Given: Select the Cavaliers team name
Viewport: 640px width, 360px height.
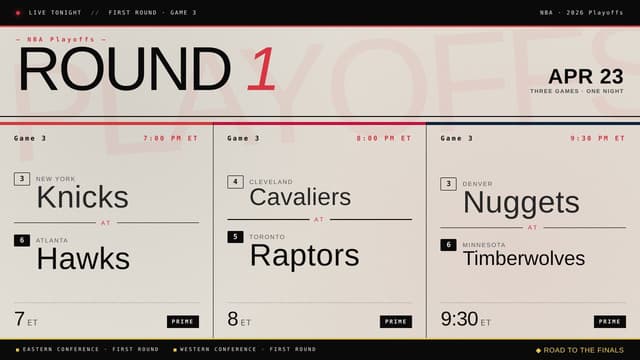Looking at the screenshot, I should (300, 197).
